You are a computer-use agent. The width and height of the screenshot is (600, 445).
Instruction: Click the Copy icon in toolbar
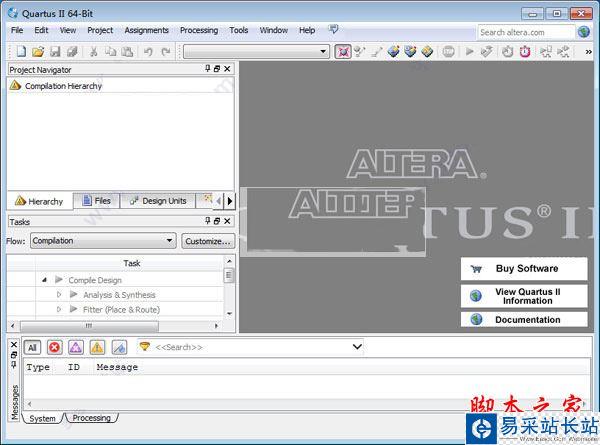[x=110, y=51]
